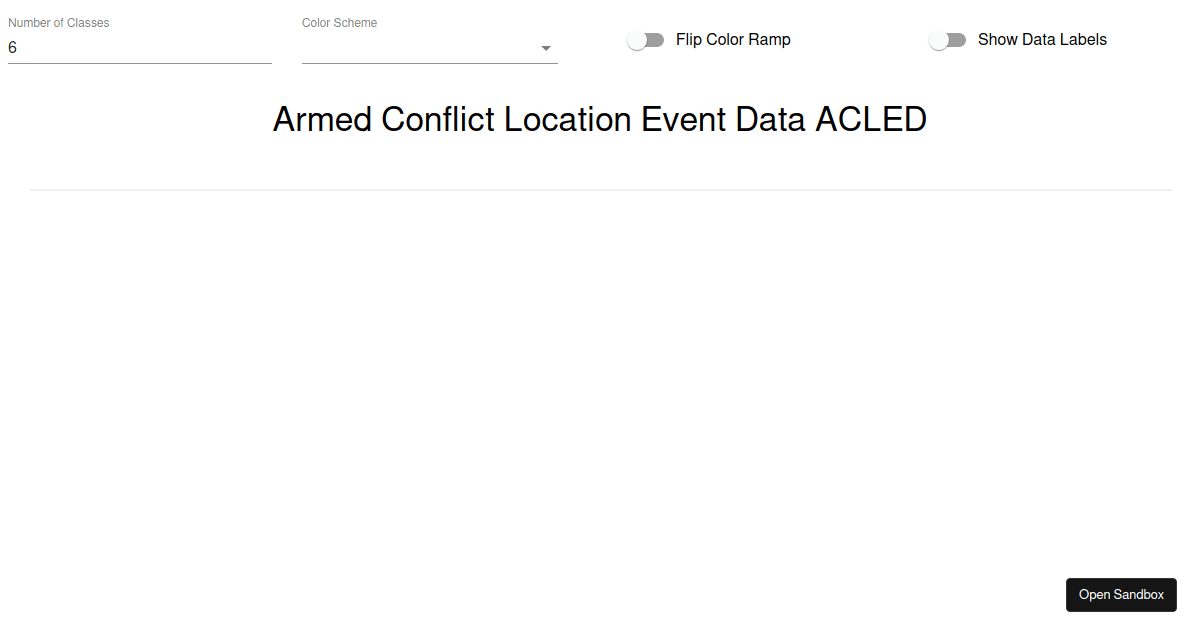Enable the Show Data Labels switch
Screen dimensions: 1200x630
tap(948, 40)
